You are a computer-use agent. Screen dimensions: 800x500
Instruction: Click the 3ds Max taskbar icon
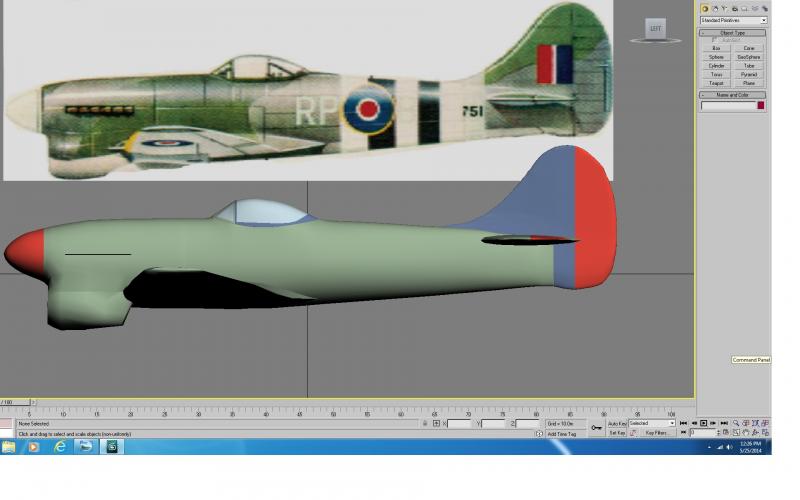tap(112, 447)
